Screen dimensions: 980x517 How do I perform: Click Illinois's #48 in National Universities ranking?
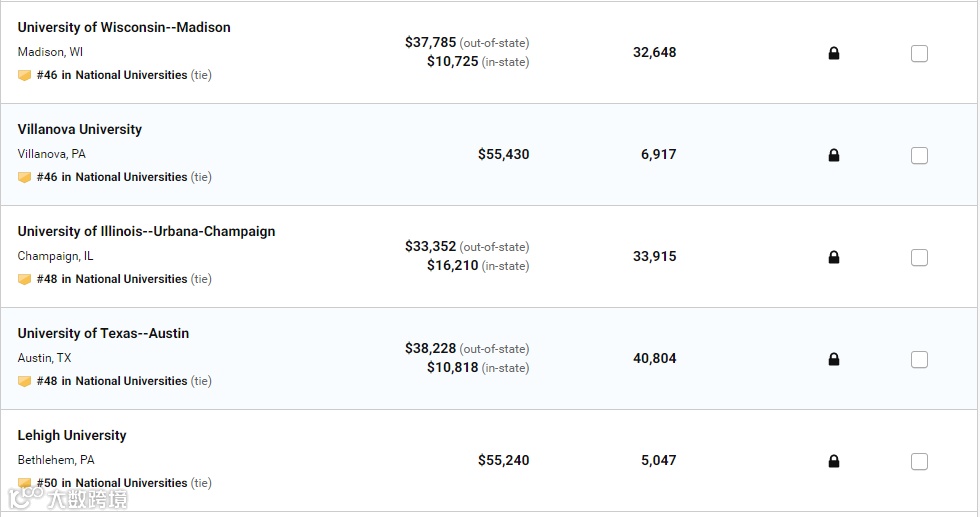112,279
